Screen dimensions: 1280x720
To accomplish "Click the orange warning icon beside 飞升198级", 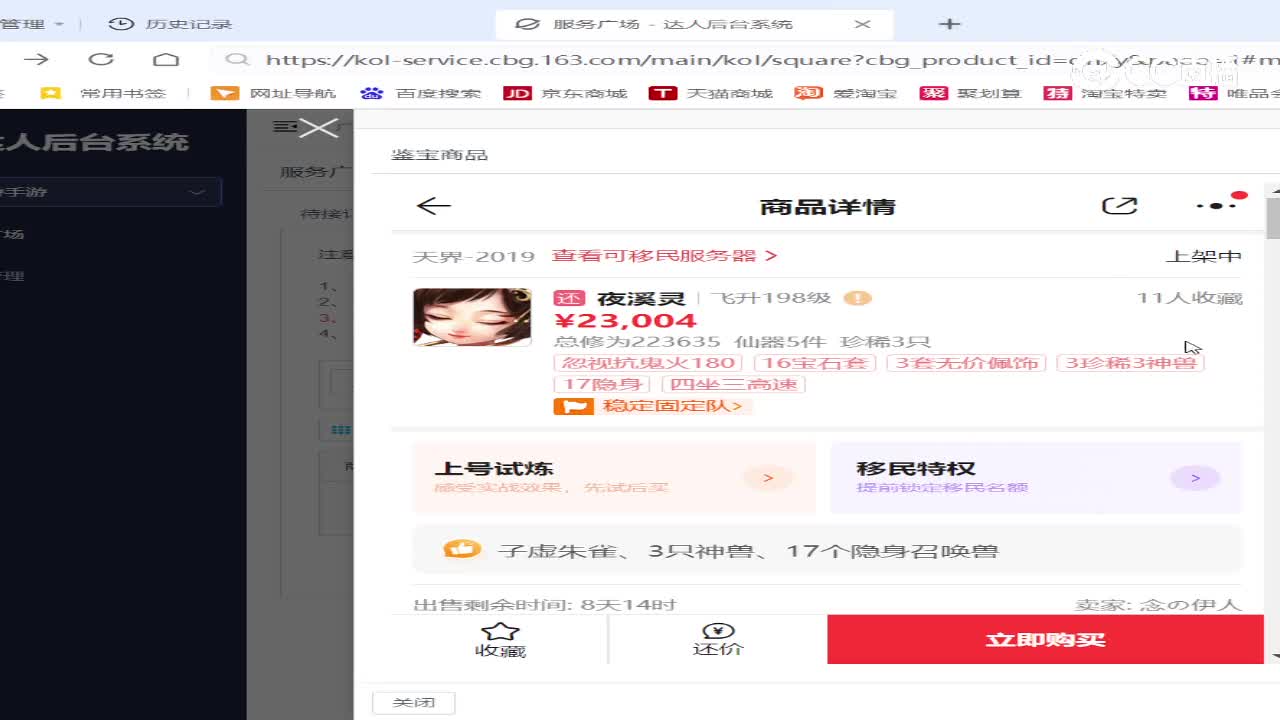I will pyautogui.click(x=858, y=298).
